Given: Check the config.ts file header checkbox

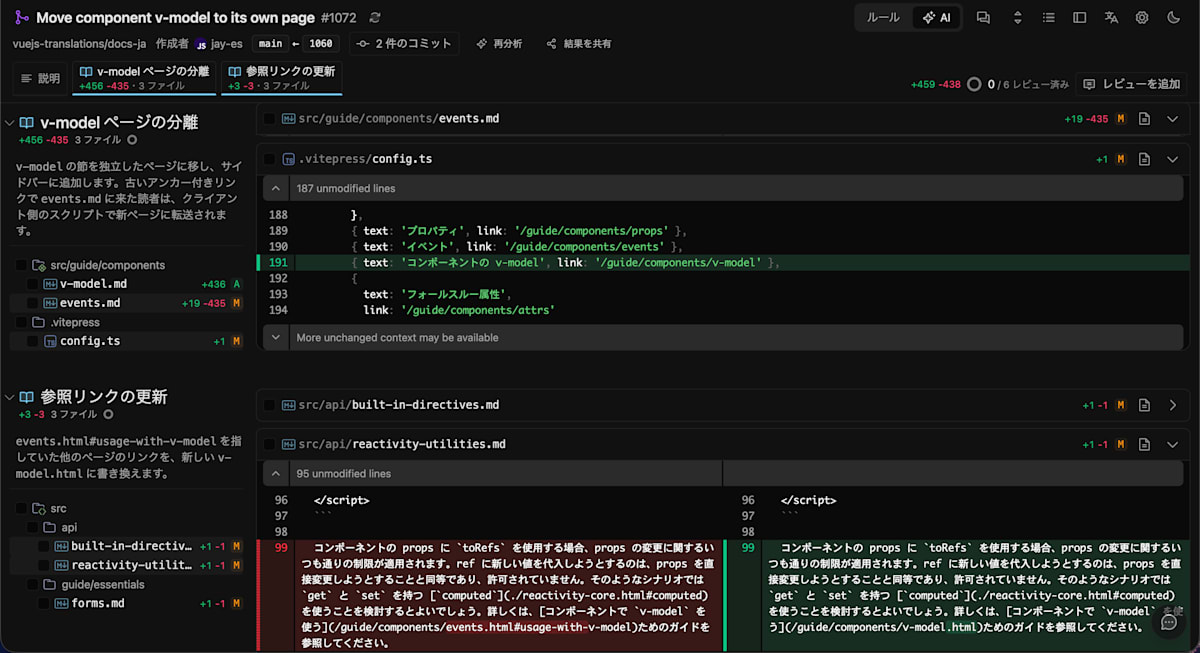Looking at the screenshot, I should (x=270, y=159).
